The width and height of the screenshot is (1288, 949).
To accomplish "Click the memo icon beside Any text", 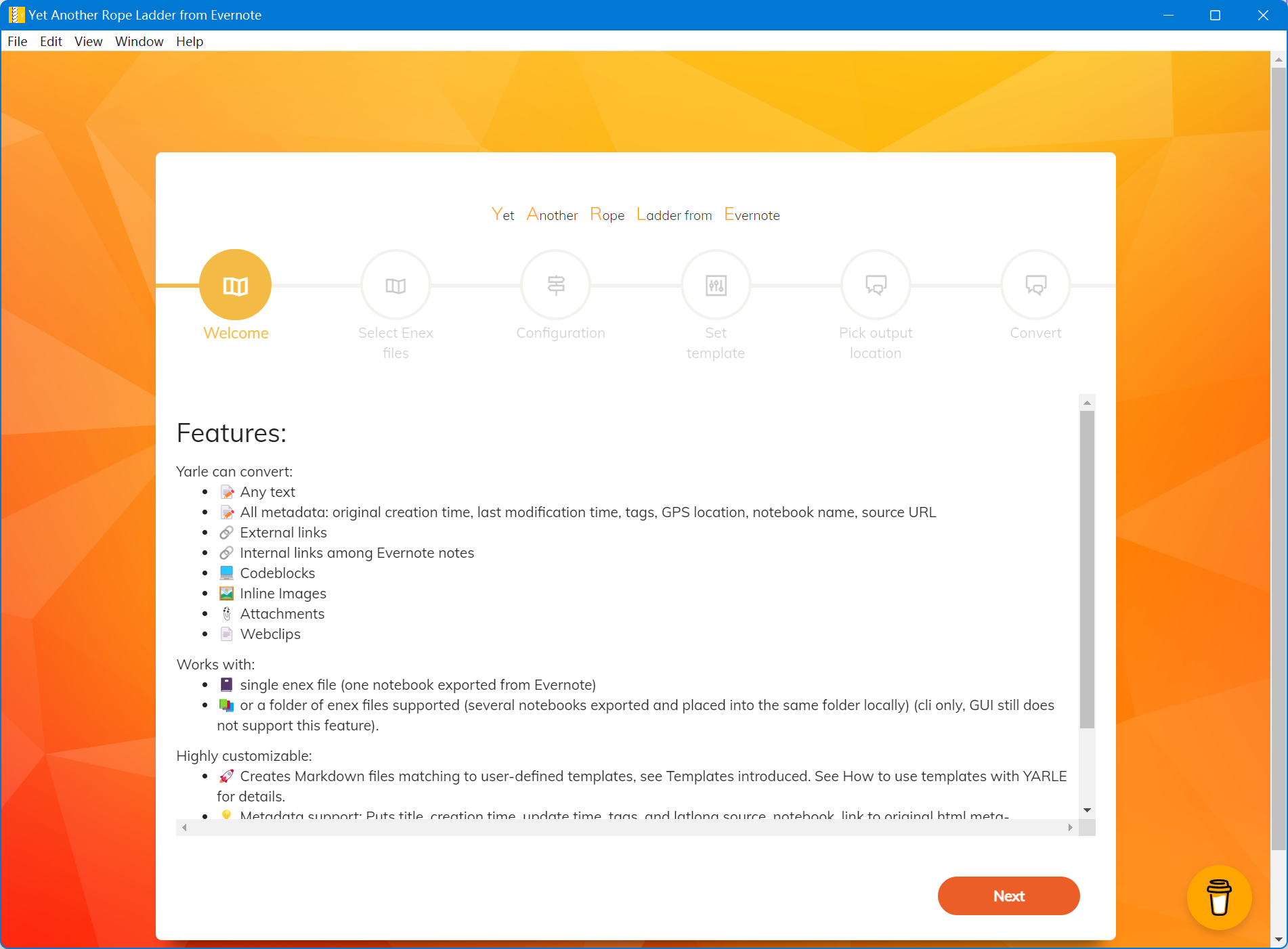I will point(227,492).
